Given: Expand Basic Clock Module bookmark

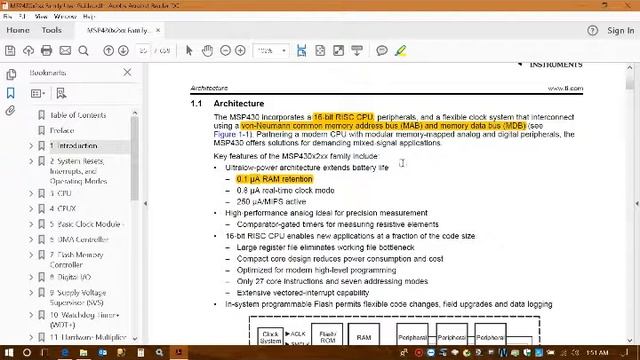Looking at the screenshot, I should [x=31, y=224].
